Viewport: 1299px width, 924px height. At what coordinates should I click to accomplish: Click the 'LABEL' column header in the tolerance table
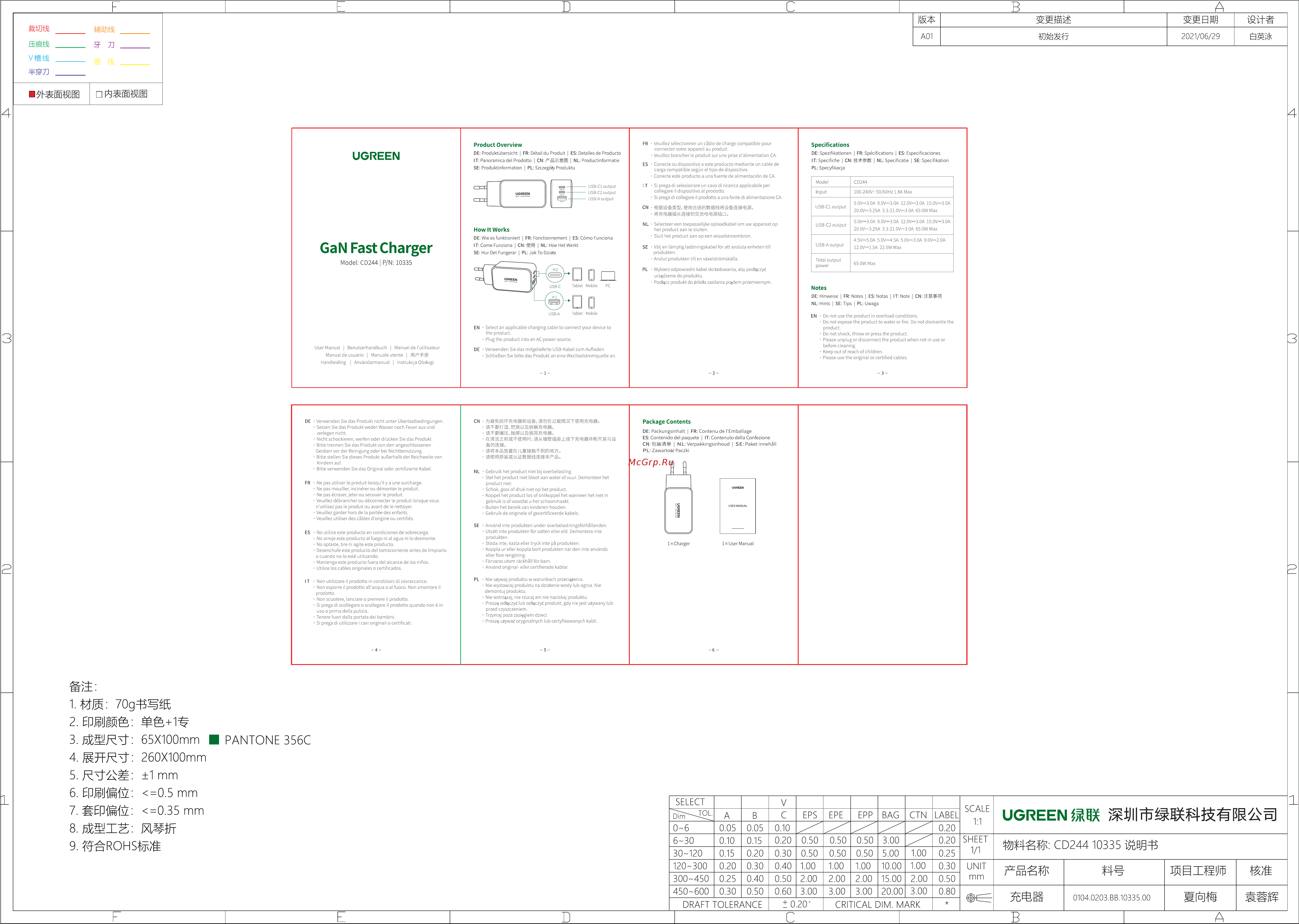pos(946,815)
